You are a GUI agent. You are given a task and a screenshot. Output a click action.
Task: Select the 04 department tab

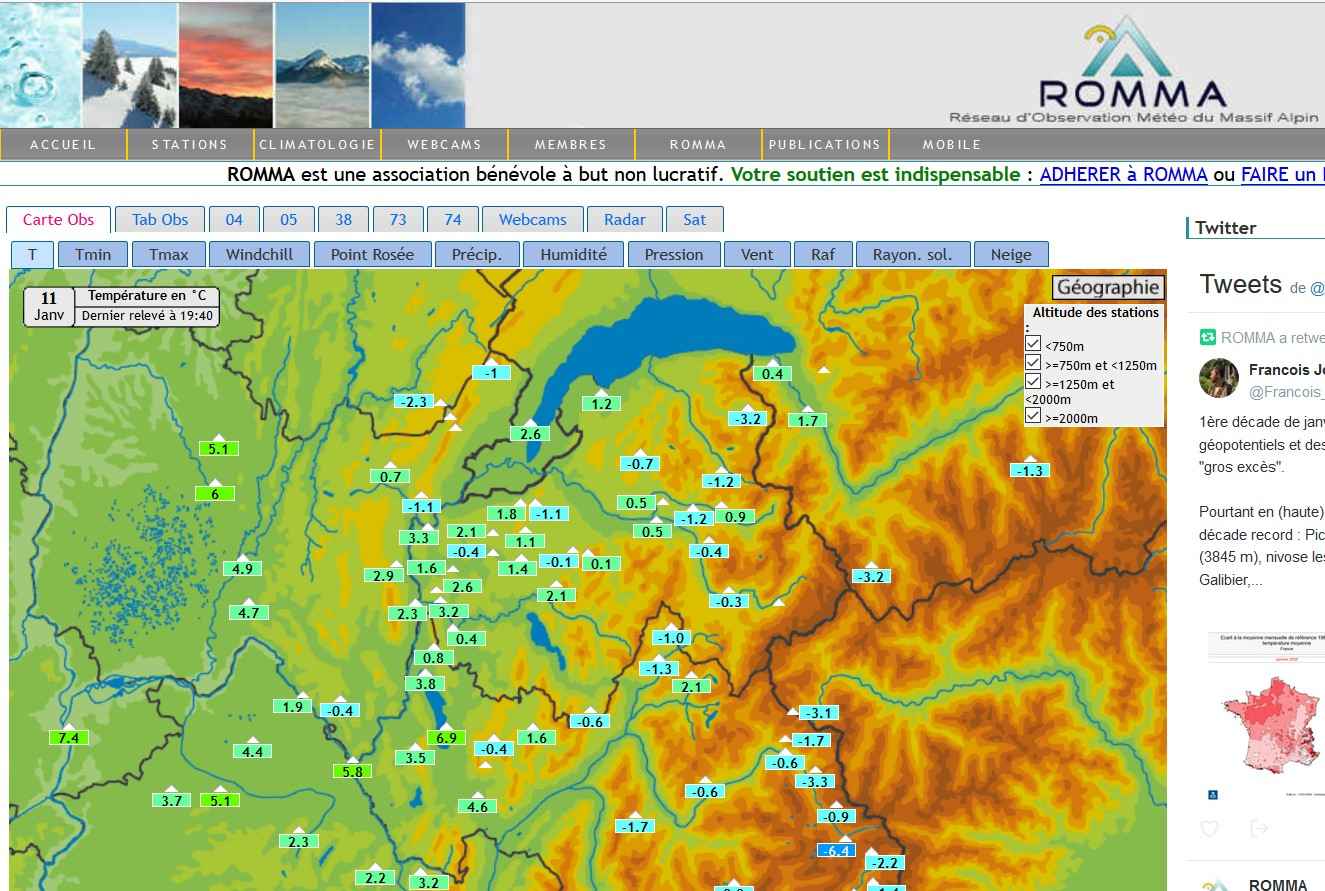point(234,219)
